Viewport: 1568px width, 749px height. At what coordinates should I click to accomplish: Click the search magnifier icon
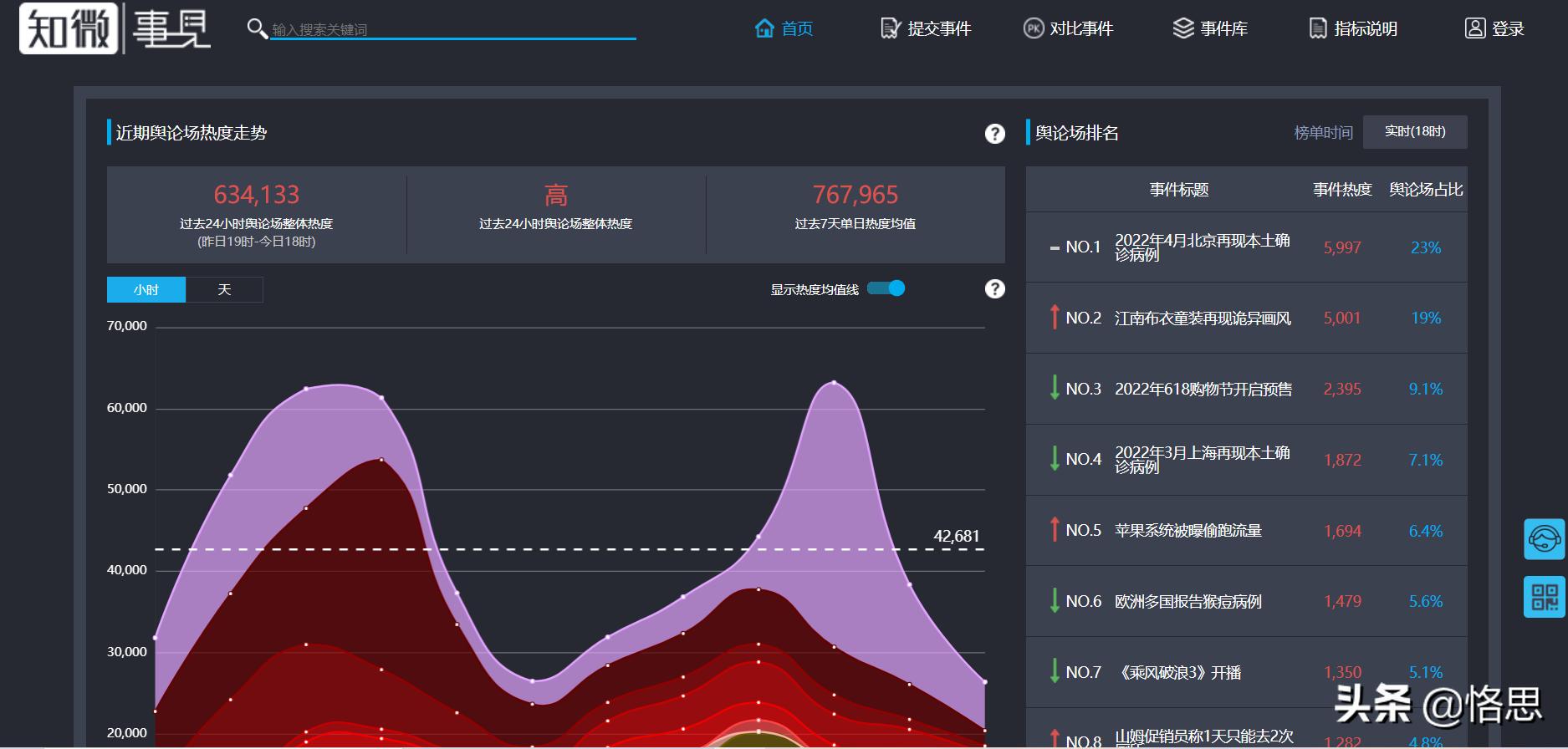257,29
